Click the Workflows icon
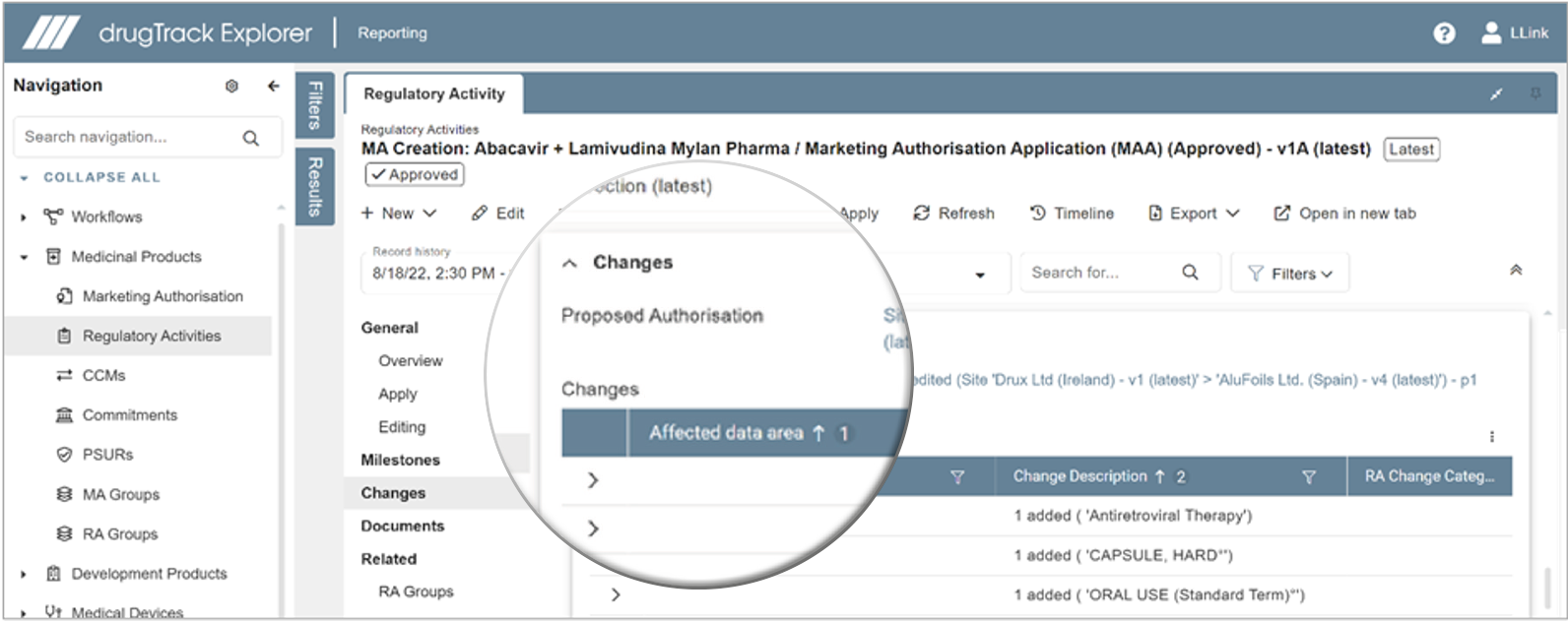This screenshot has width=1568, height=621. 53,217
